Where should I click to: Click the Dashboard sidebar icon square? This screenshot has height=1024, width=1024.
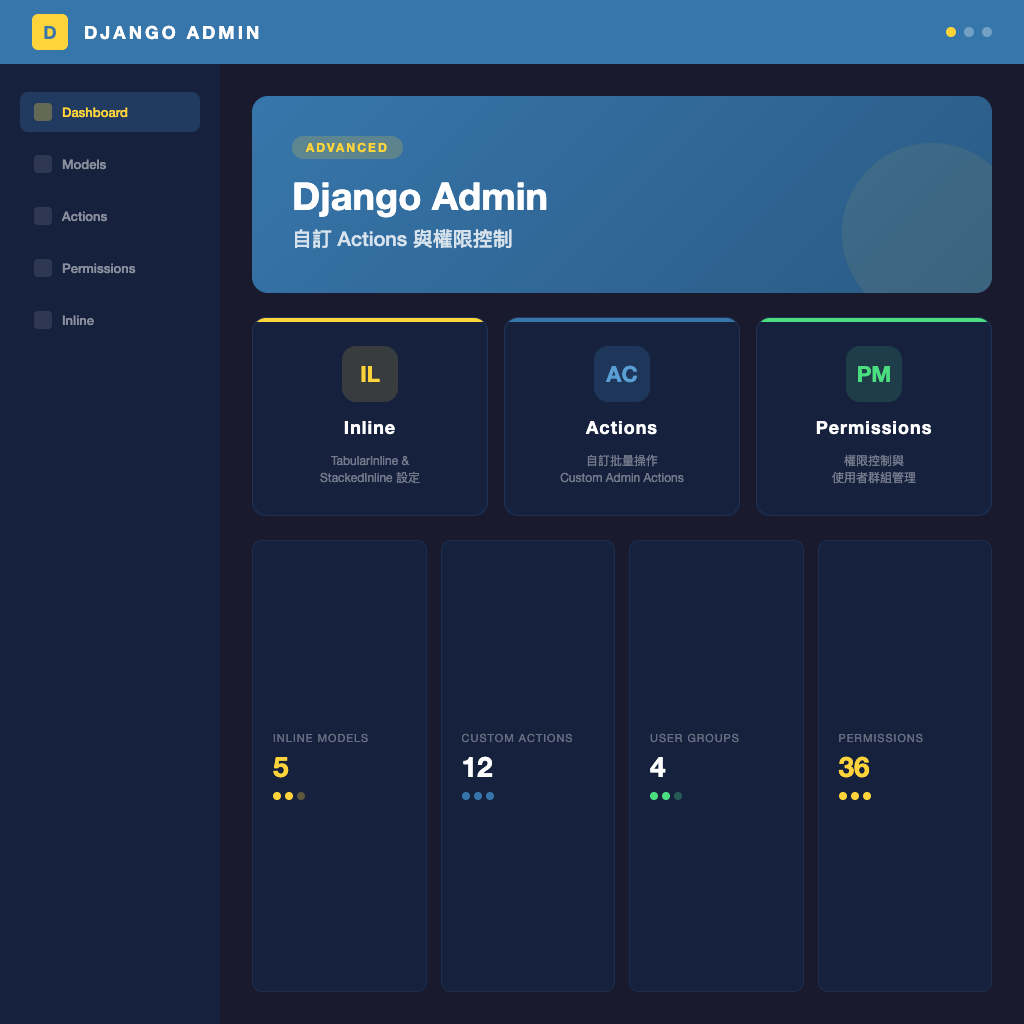[x=43, y=112]
